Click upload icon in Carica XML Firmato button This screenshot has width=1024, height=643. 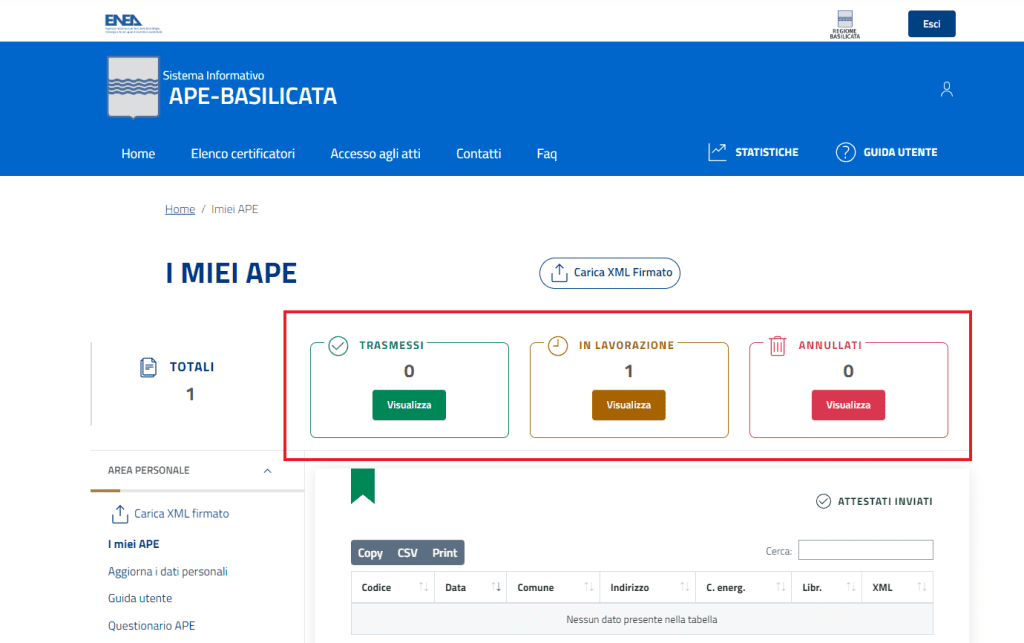click(559, 273)
